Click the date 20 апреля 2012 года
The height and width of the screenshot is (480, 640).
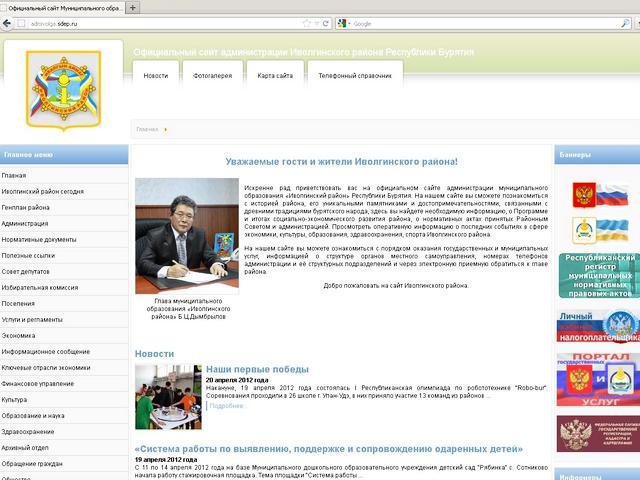237,380
